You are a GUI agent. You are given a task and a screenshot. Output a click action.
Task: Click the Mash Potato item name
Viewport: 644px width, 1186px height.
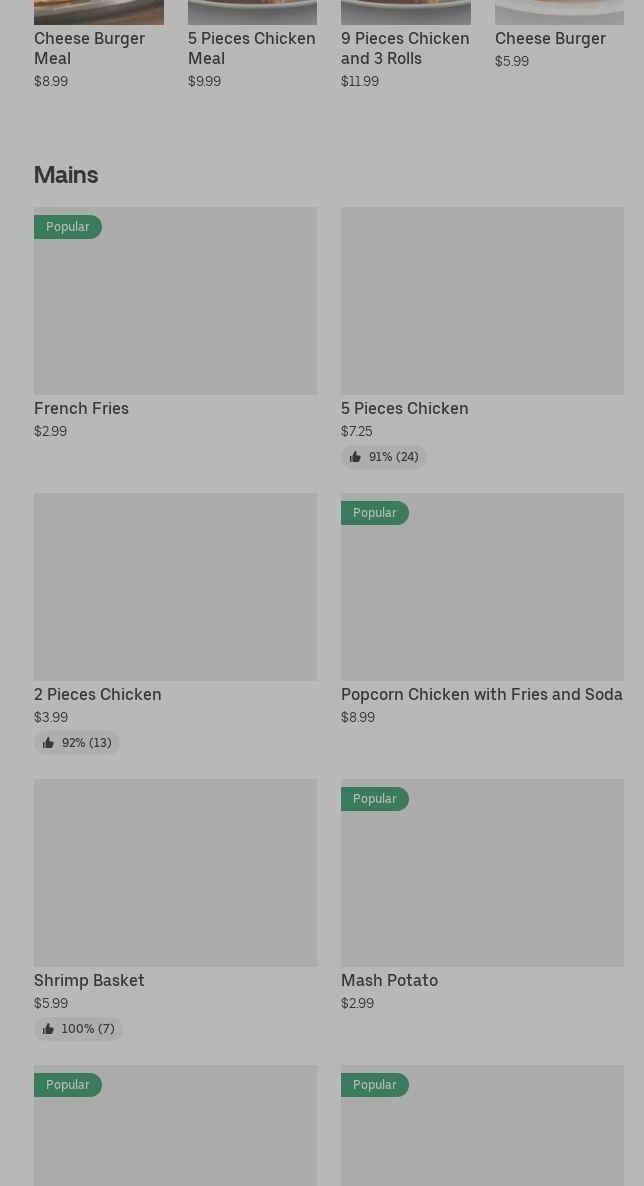tap(389, 980)
